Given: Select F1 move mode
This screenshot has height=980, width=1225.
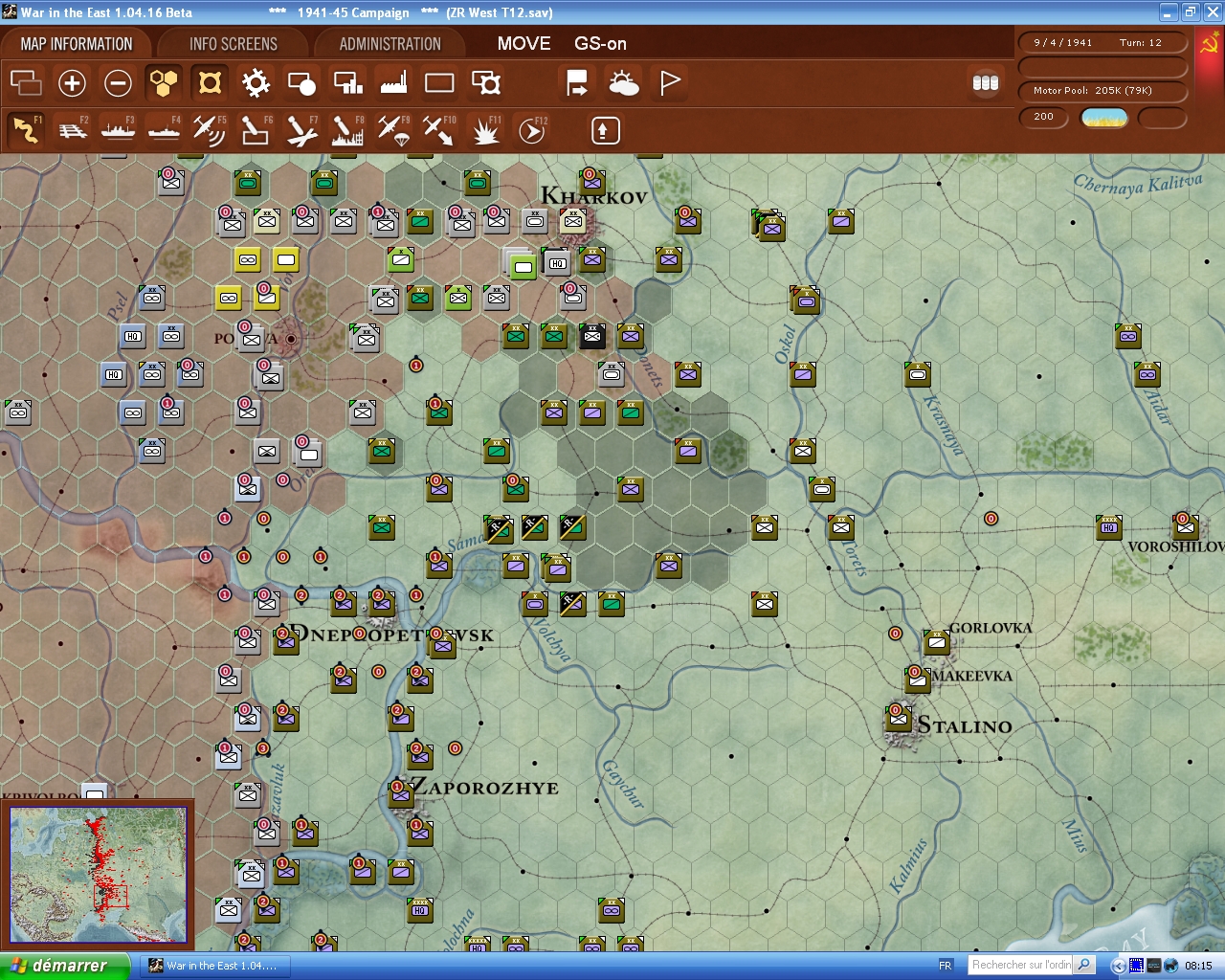Looking at the screenshot, I should coord(26,129).
